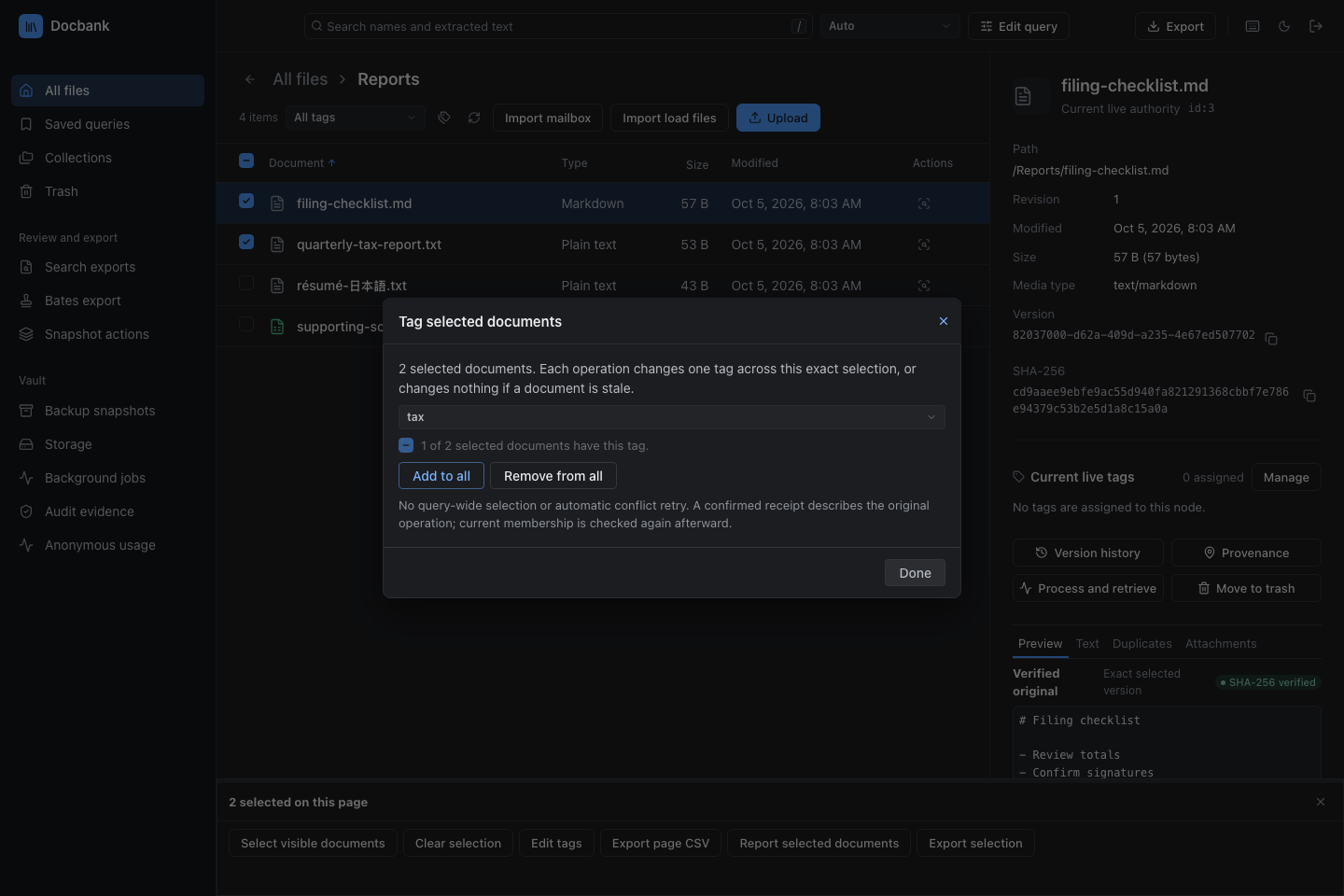This screenshot has width=1344, height=896.
Task: Refresh the file list
Action: pos(474,118)
